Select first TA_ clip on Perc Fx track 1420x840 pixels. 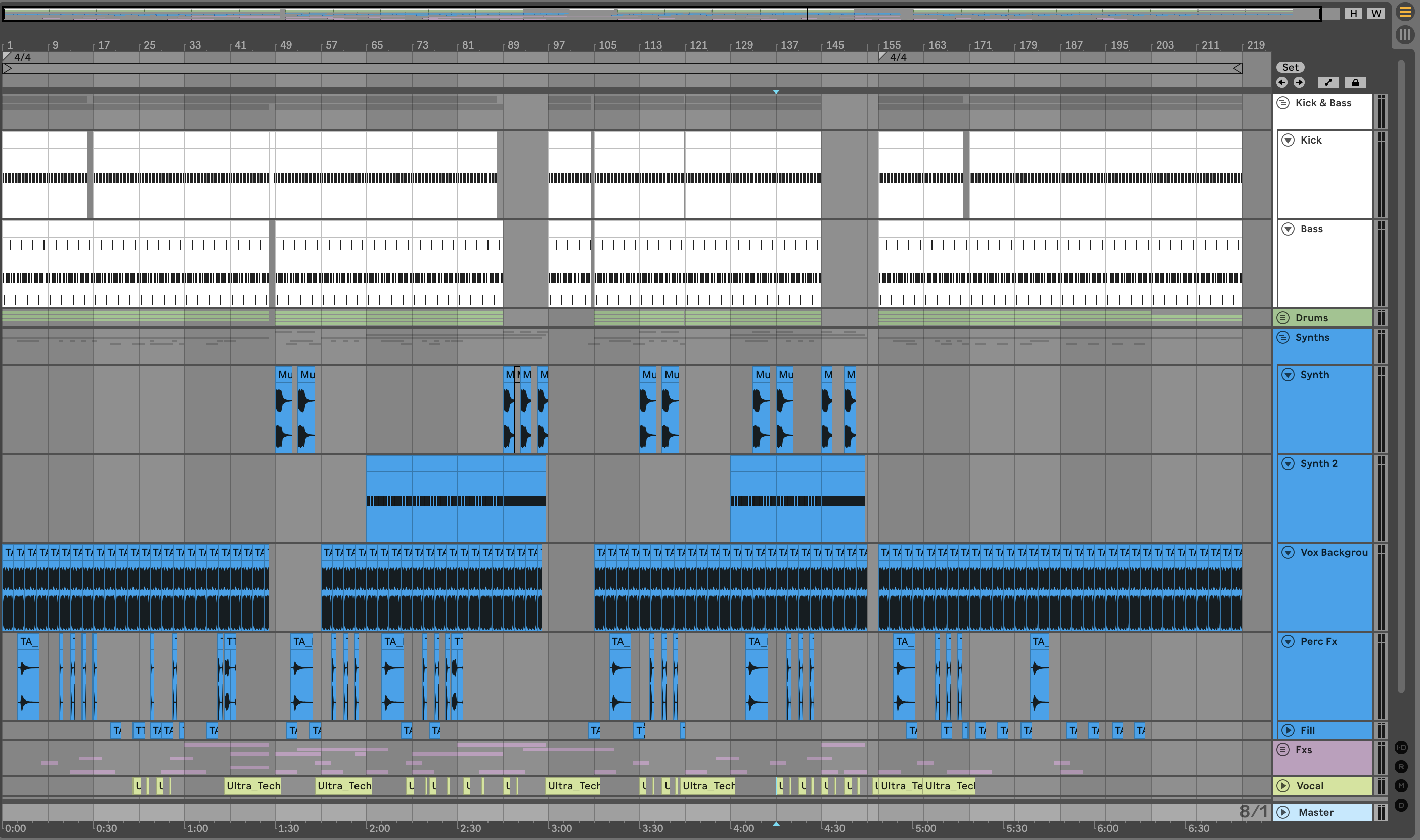coord(29,677)
